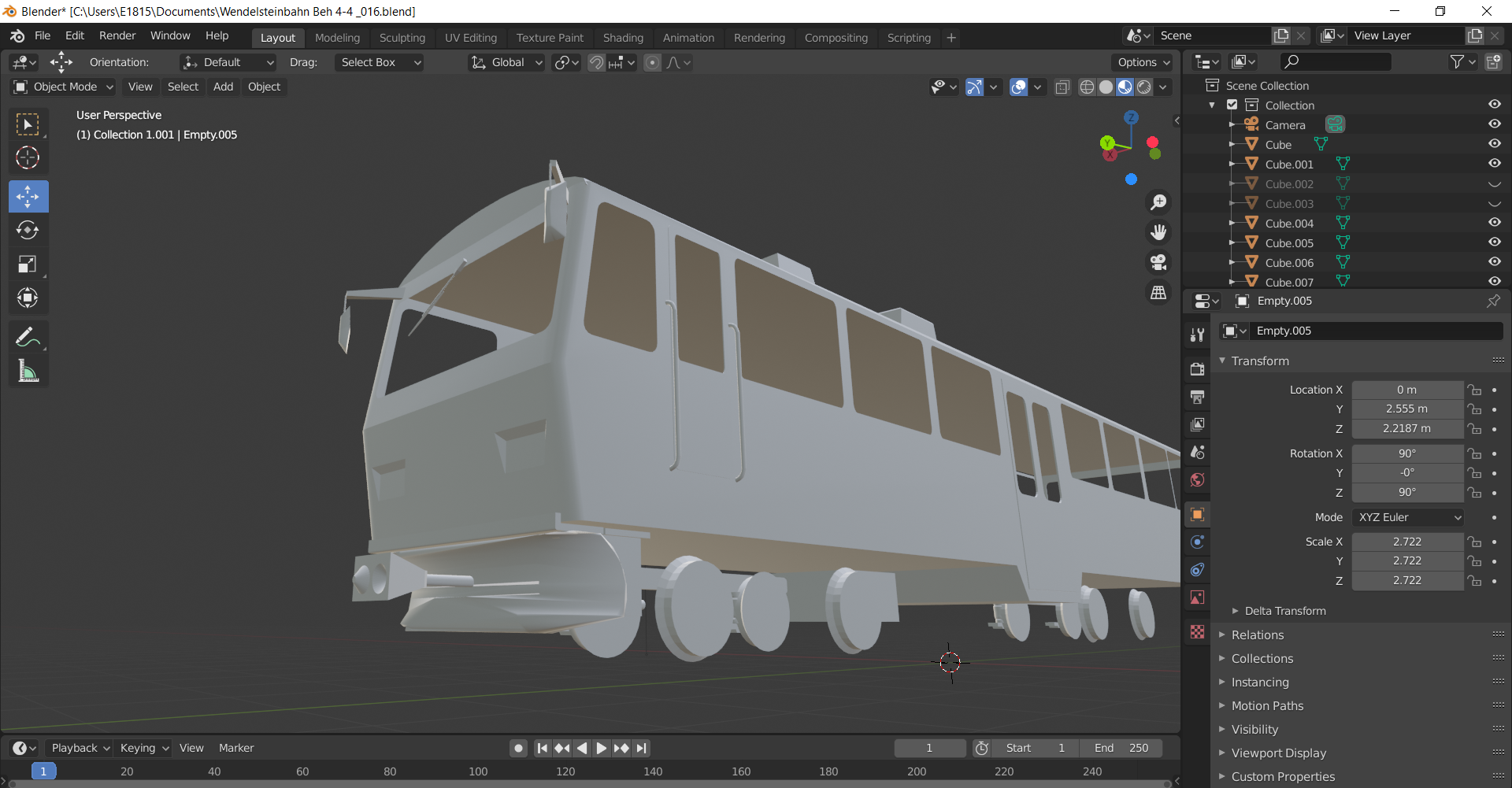
Task: Uncheck the Collection checkbox in outliner
Action: [x=1232, y=105]
